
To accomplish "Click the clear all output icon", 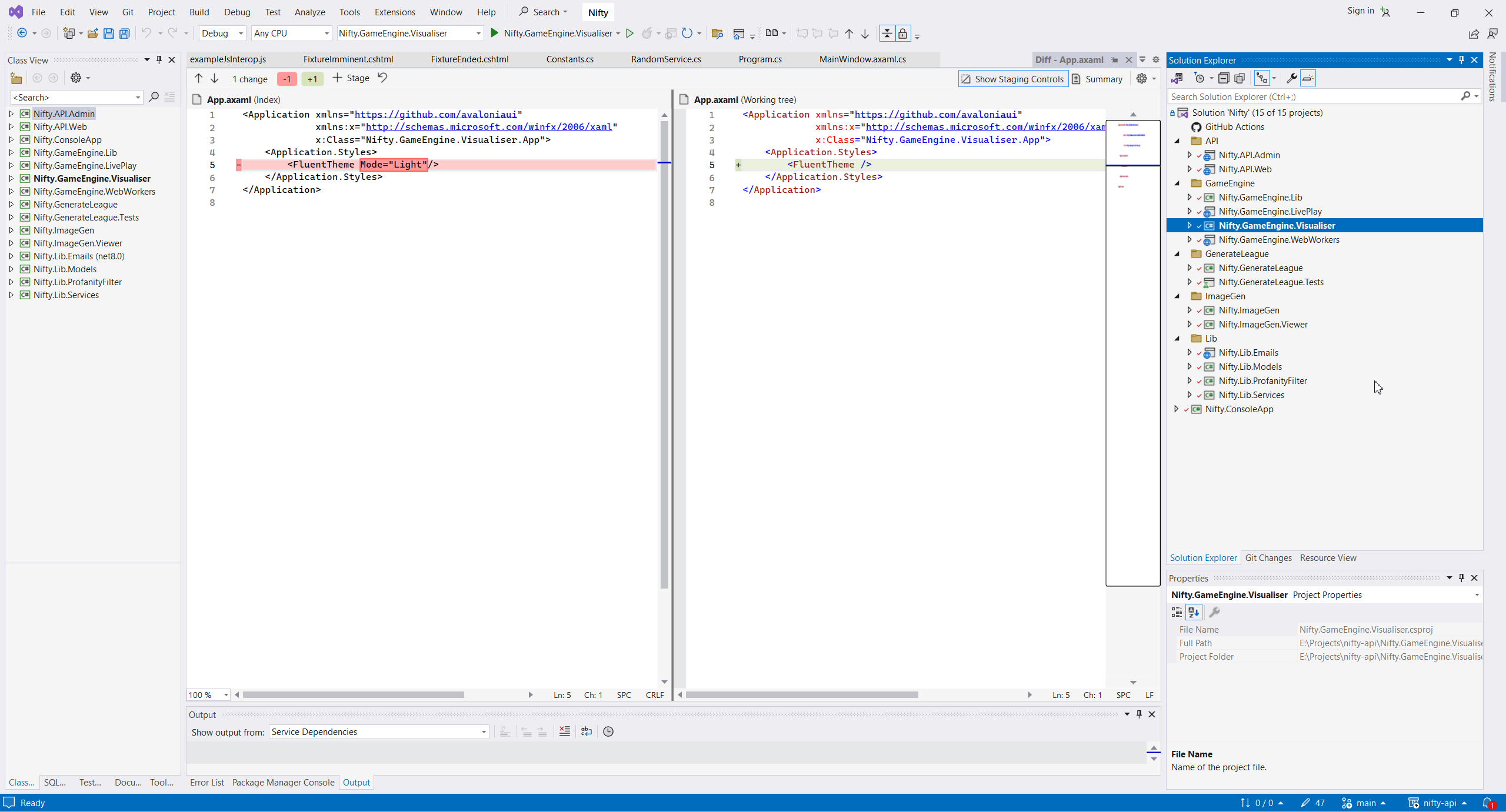I will point(564,731).
